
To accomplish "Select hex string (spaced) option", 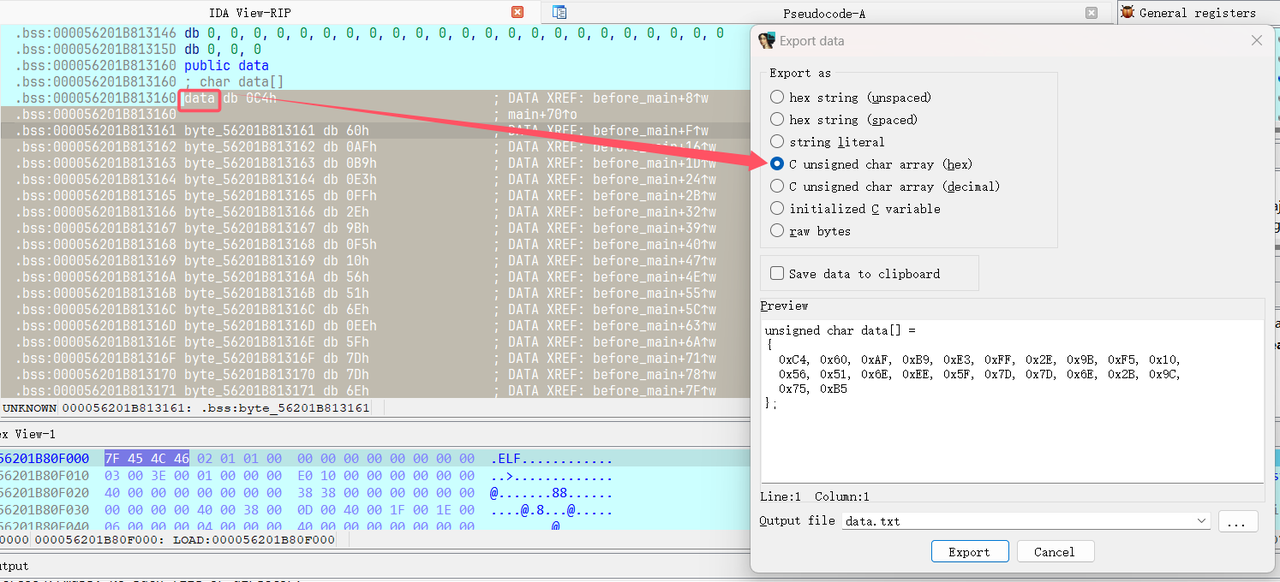I will tap(777, 119).
